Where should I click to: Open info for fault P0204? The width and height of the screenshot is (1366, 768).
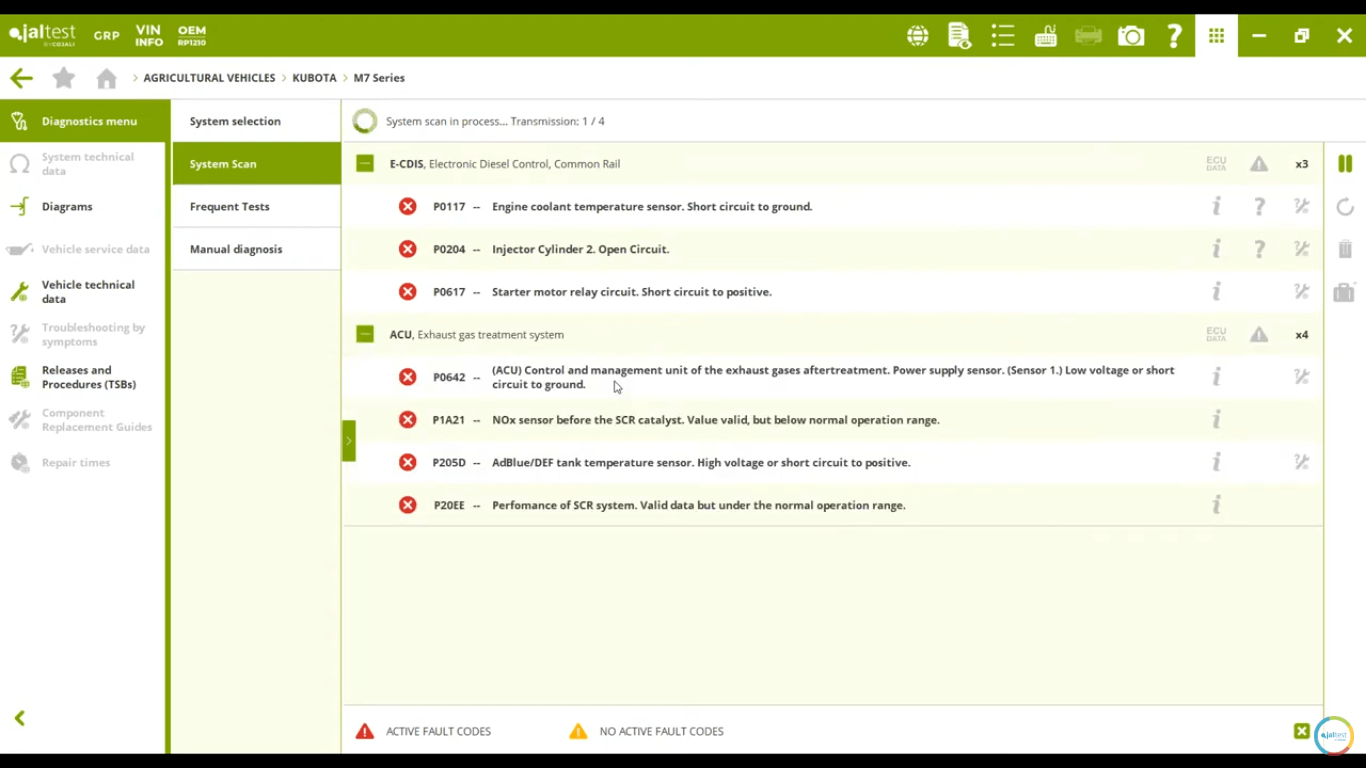1216,249
